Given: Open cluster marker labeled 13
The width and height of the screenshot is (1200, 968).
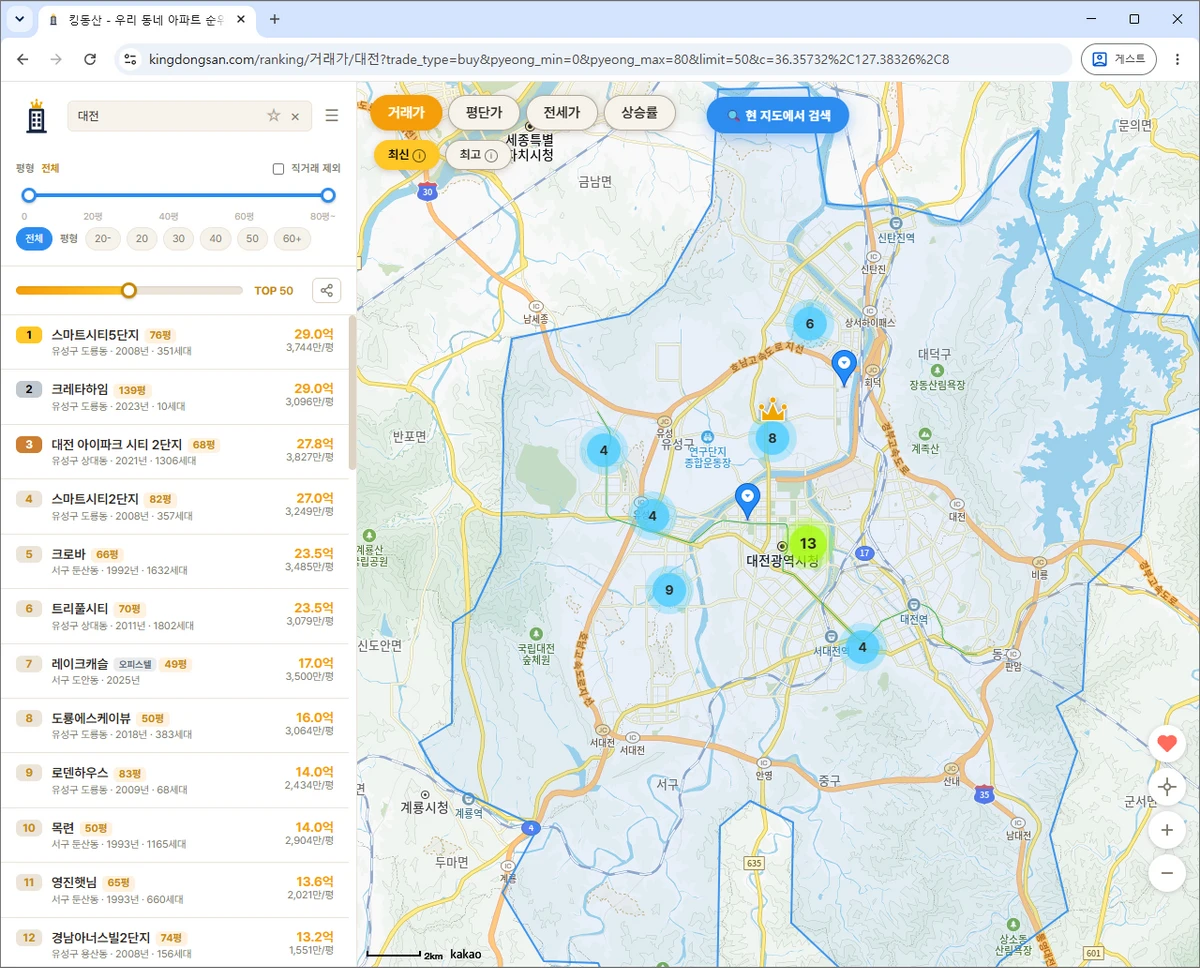Looking at the screenshot, I should 808,544.
